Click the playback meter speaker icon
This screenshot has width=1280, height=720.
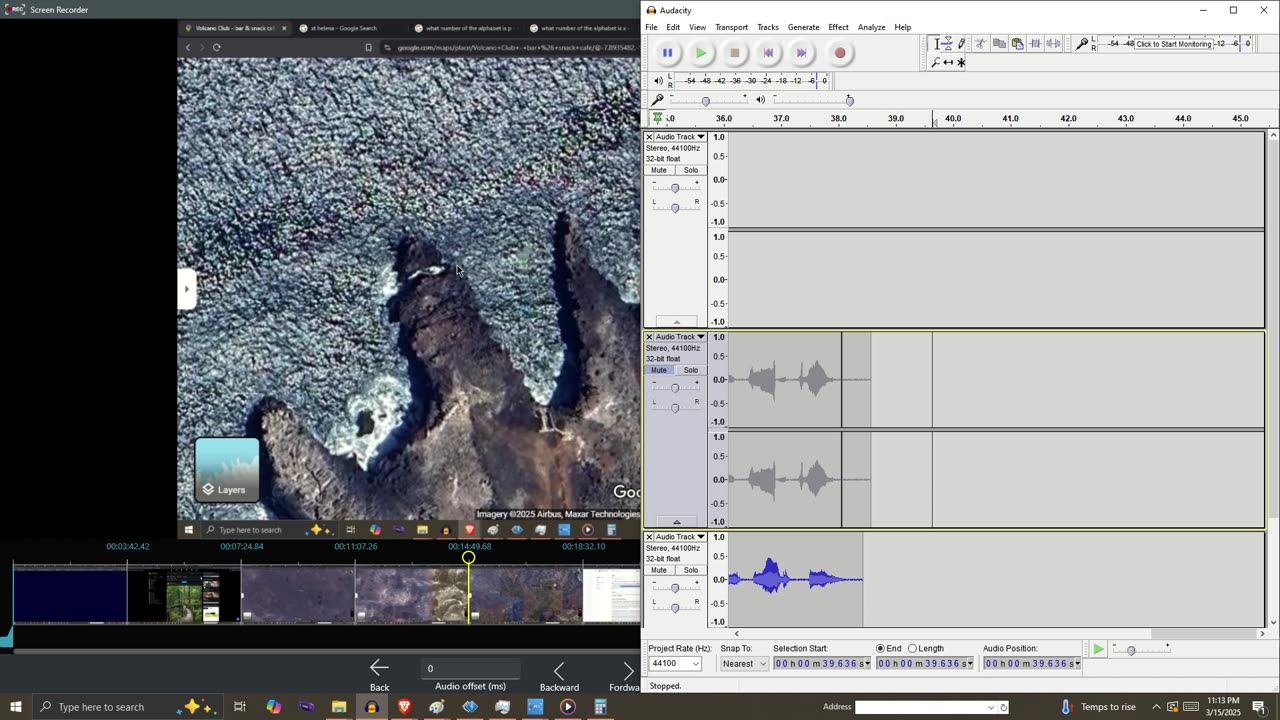pos(658,81)
